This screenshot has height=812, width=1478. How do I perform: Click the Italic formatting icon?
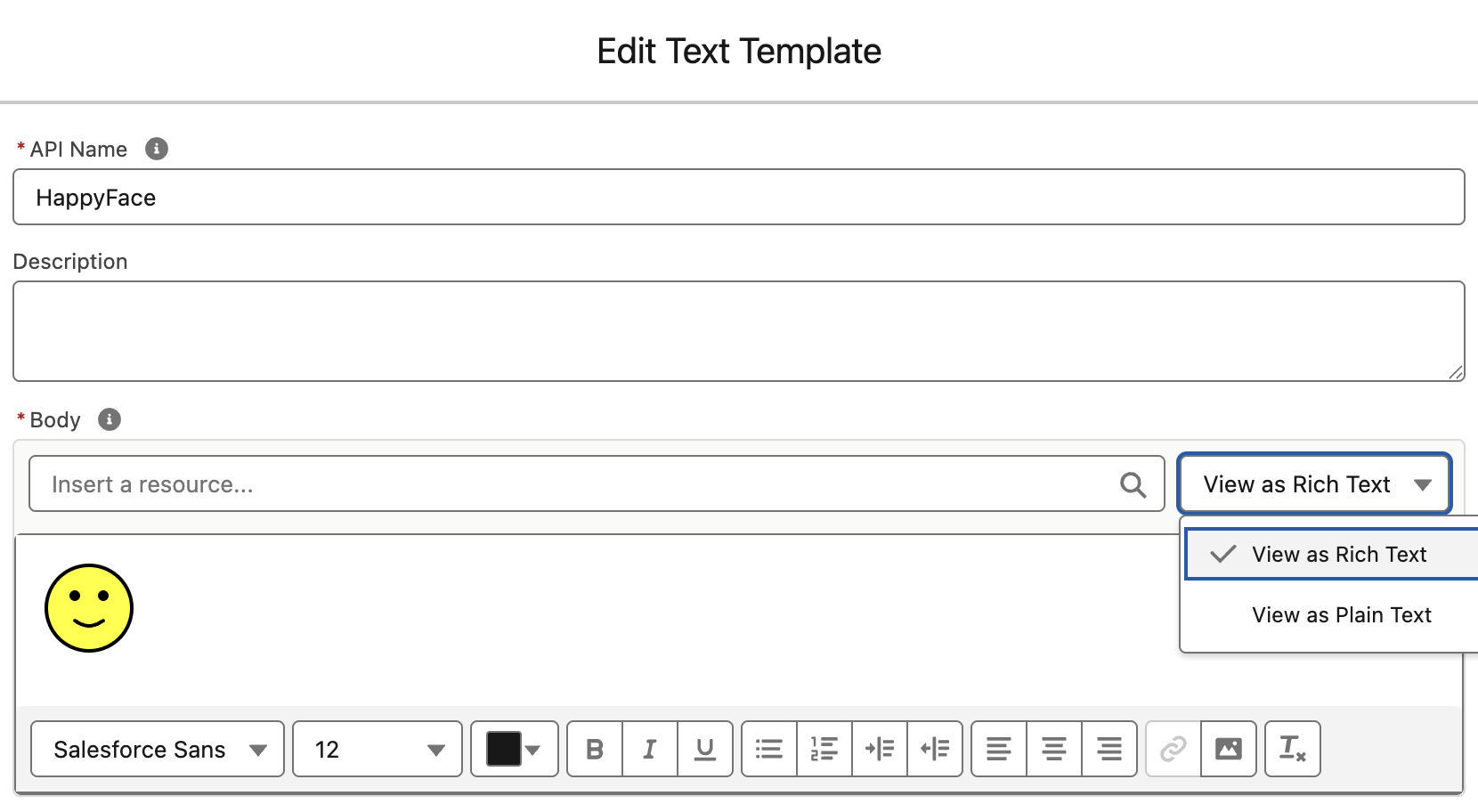[x=650, y=749]
